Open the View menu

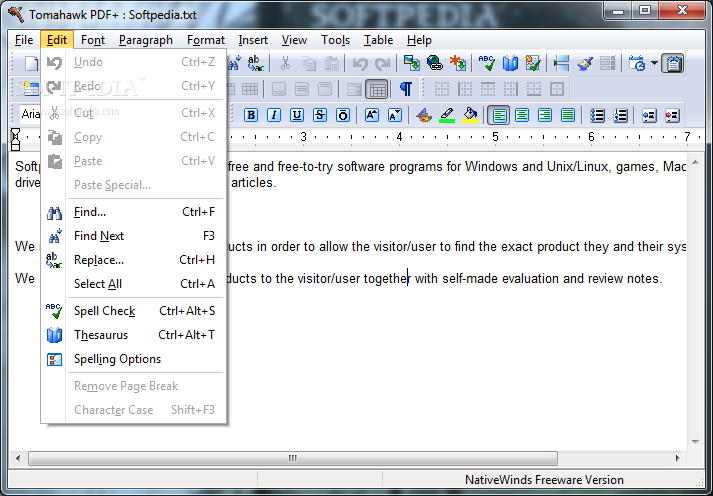pyautogui.click(x=294, y=40)
